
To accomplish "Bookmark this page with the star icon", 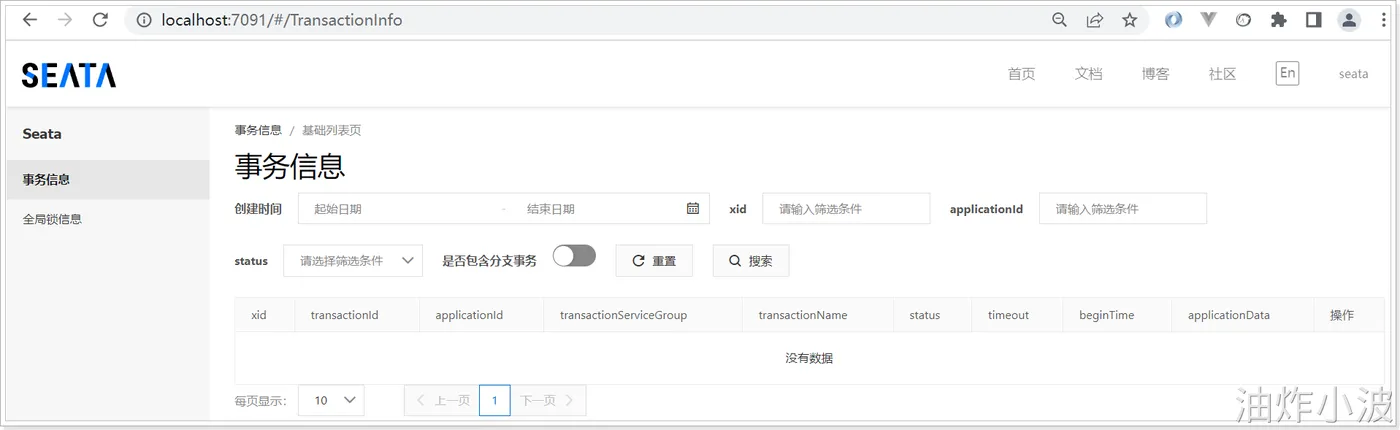I will click(1130, 20).
